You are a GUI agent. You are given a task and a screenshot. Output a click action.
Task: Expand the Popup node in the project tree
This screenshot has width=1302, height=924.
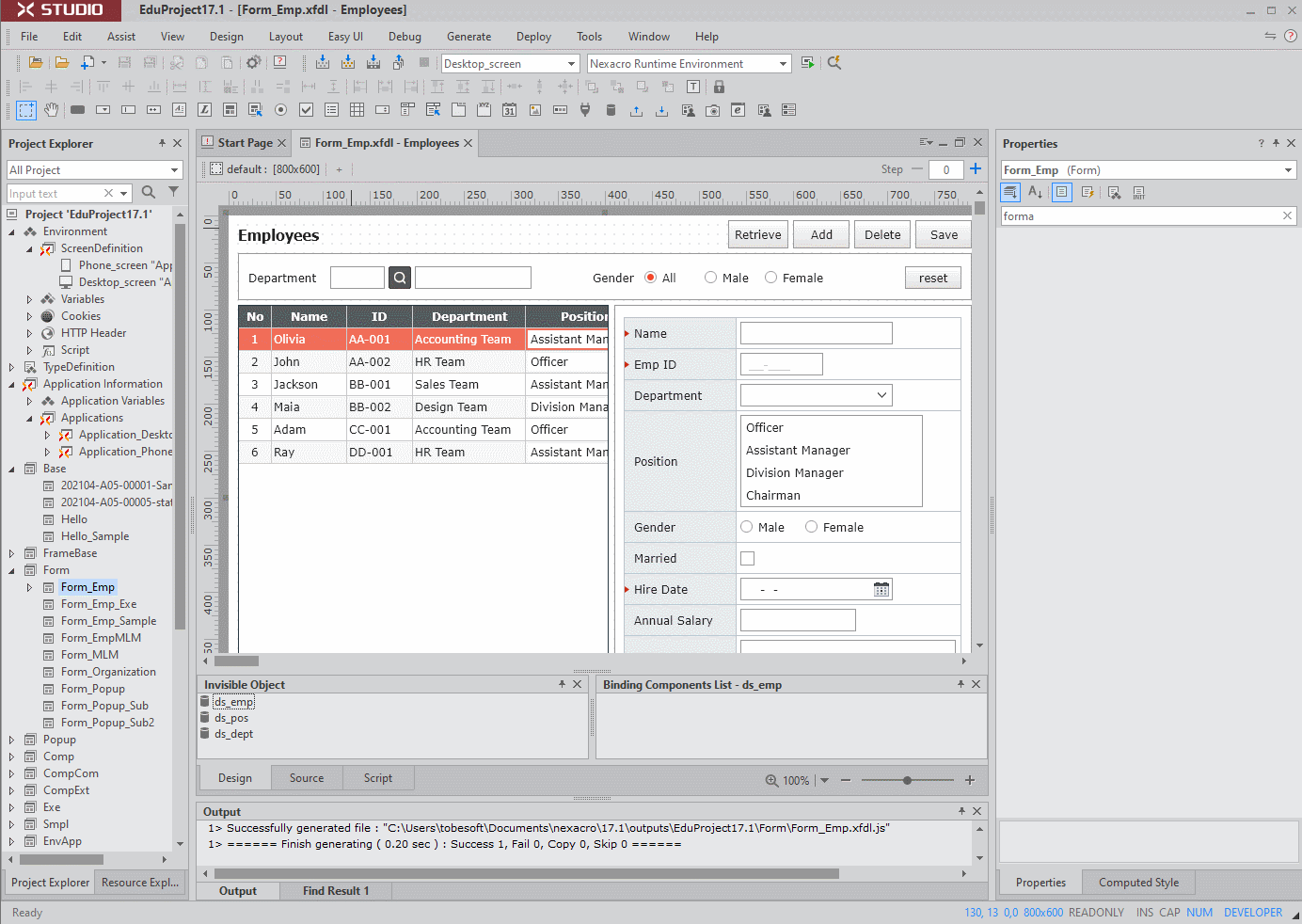click(x=11, y=740)
